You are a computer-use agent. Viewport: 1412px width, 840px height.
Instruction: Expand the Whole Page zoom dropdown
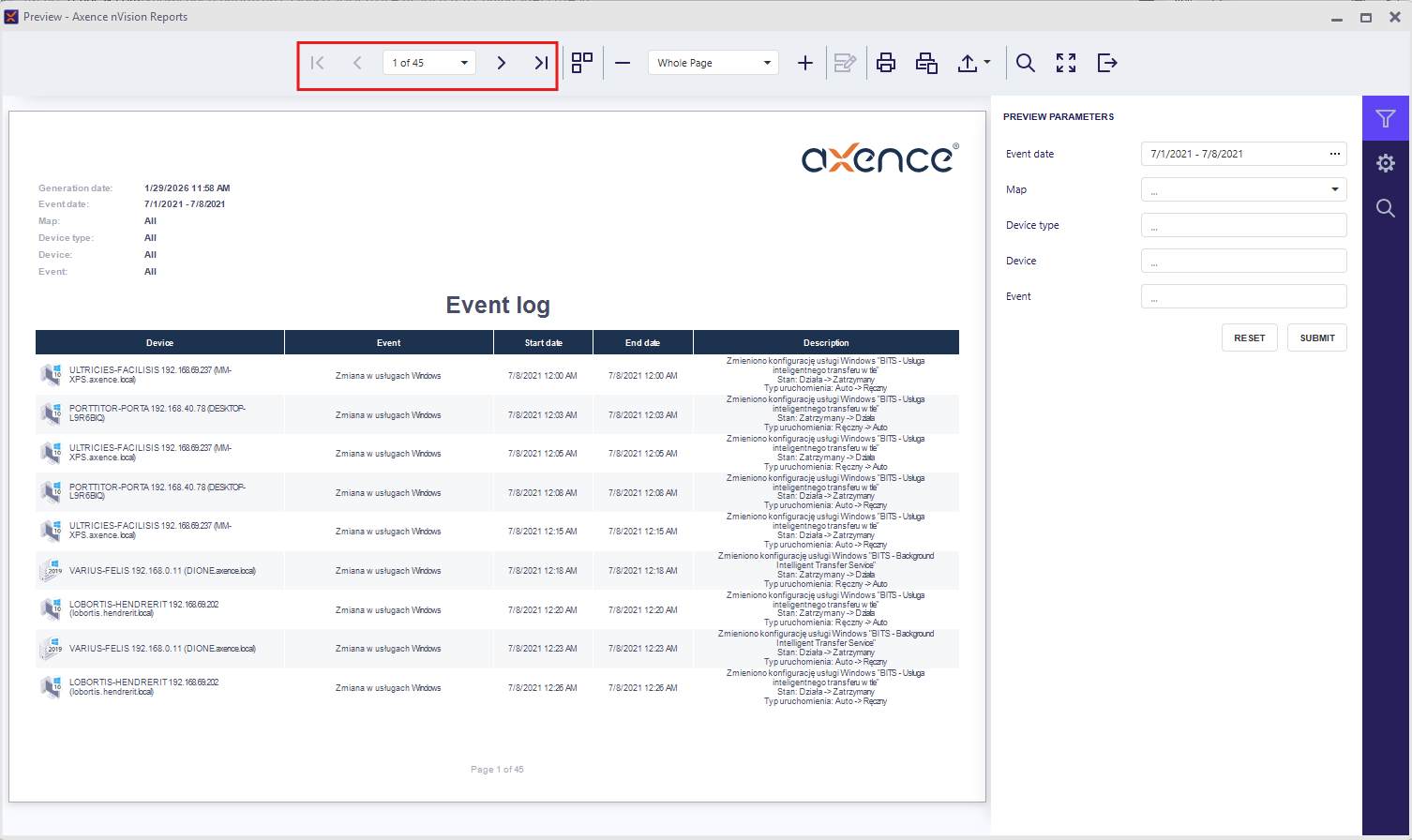[767, 63]
